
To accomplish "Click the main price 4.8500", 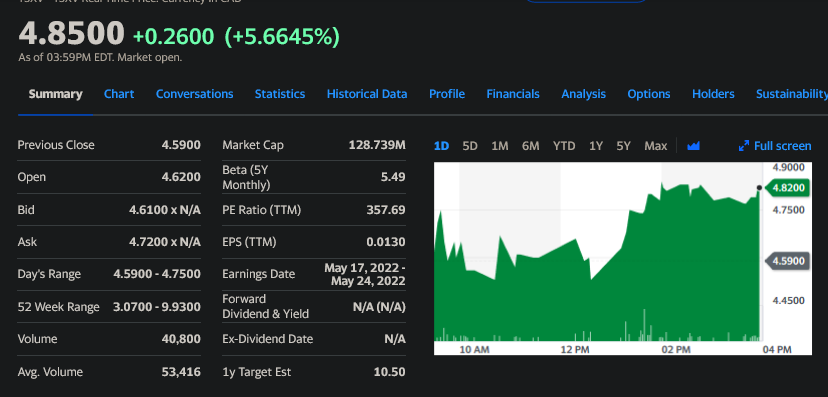I will (72, 33).
